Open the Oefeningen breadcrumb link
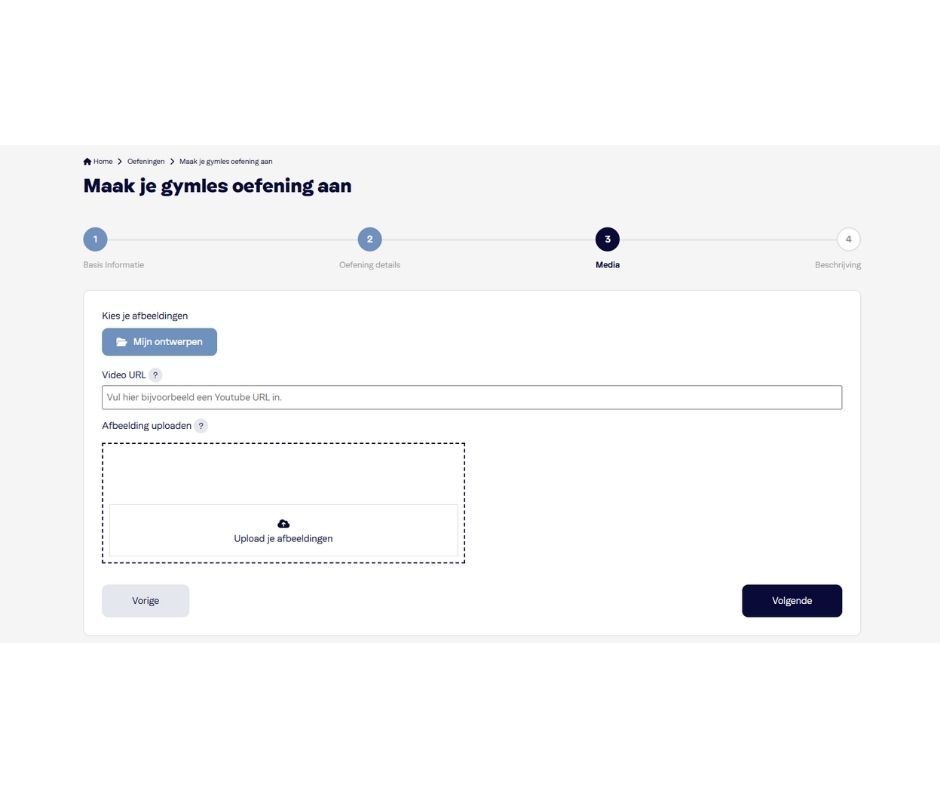Image resolution: width=940 pixels, height=788 pixels. [146, 161]
